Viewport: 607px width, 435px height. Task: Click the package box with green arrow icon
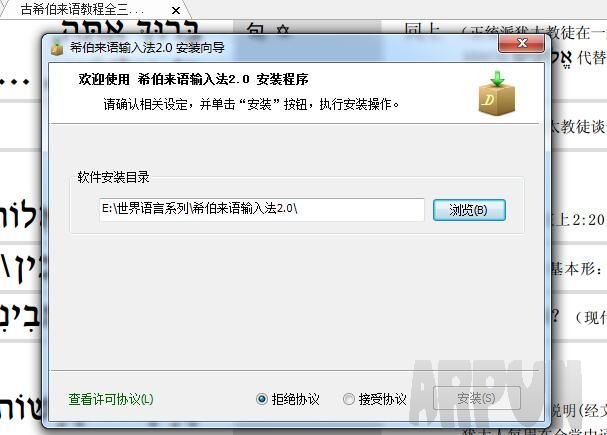(x=497, y=93)
